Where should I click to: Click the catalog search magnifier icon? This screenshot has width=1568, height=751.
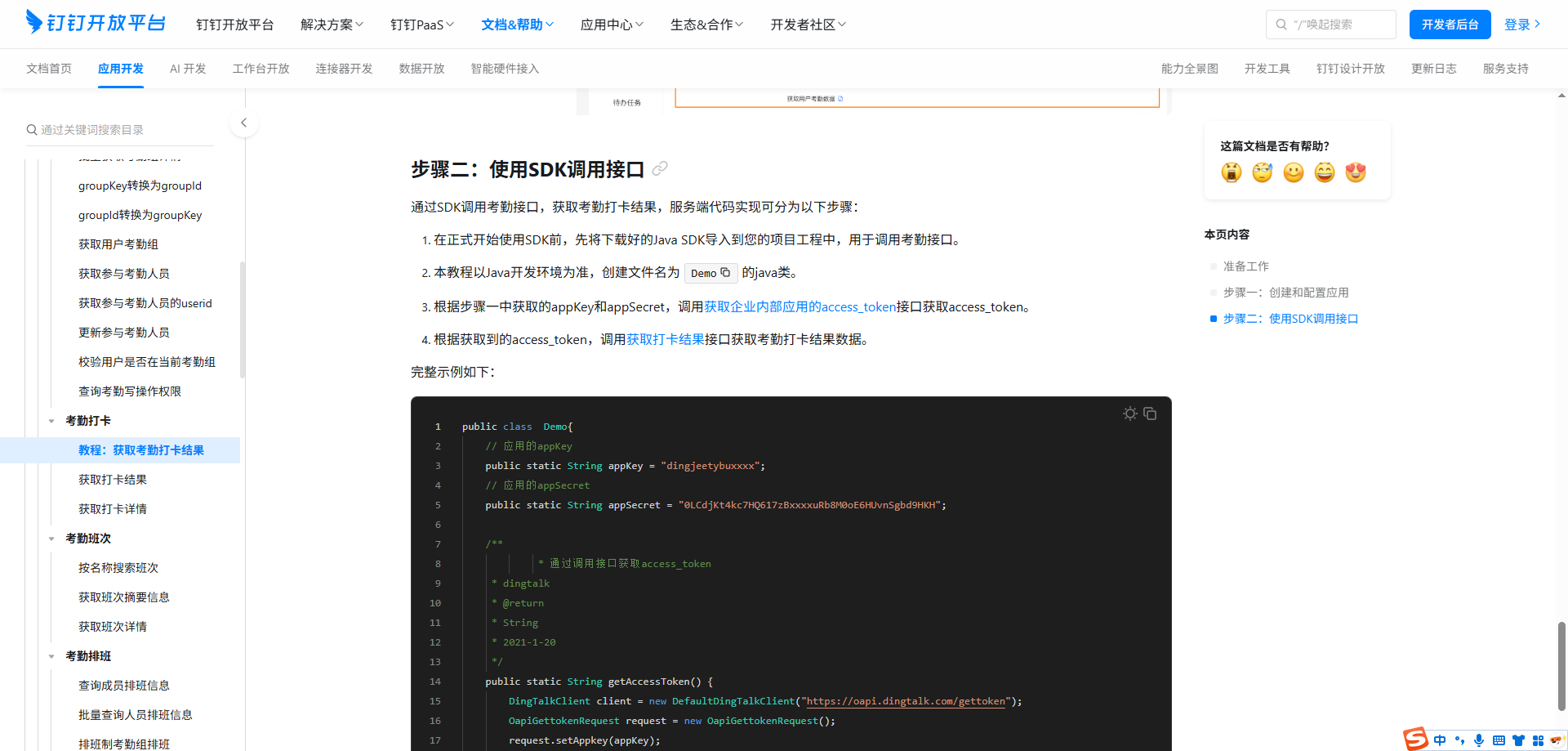tap(32, 130)
